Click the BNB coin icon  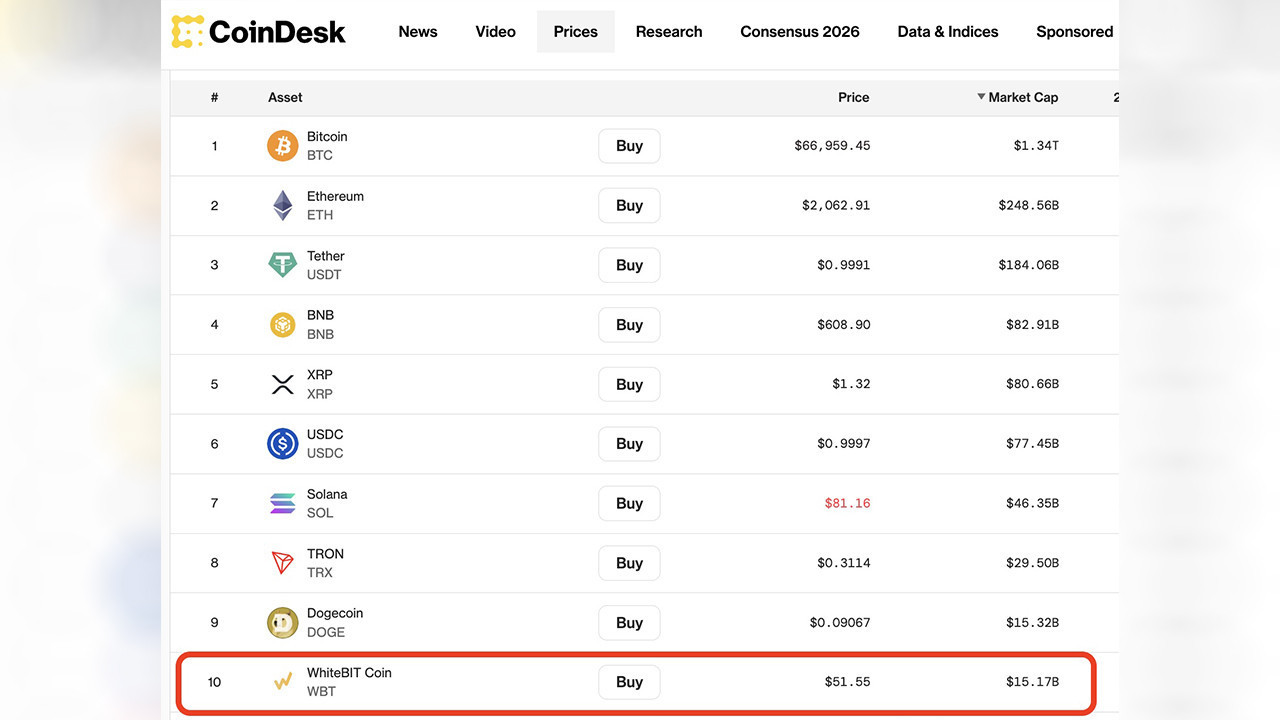(281, 324)
